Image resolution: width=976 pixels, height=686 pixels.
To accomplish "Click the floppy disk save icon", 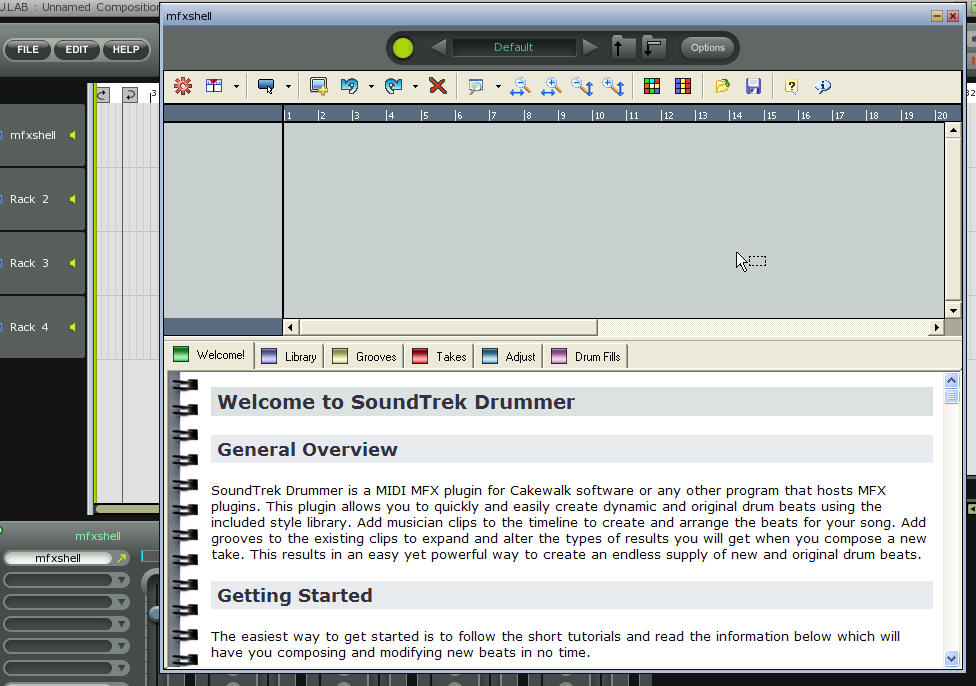I will point(753,86).
